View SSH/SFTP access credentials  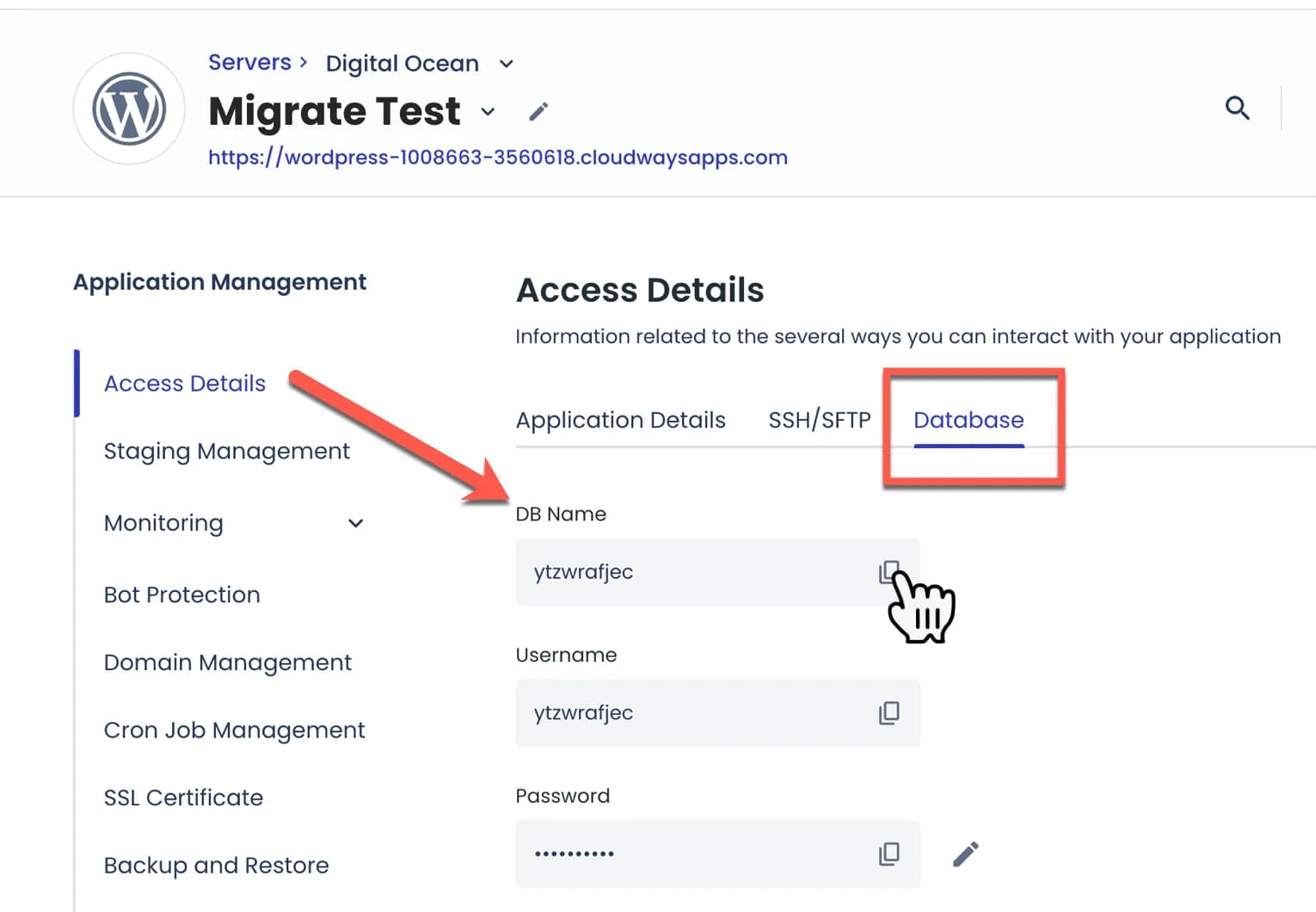818,421
